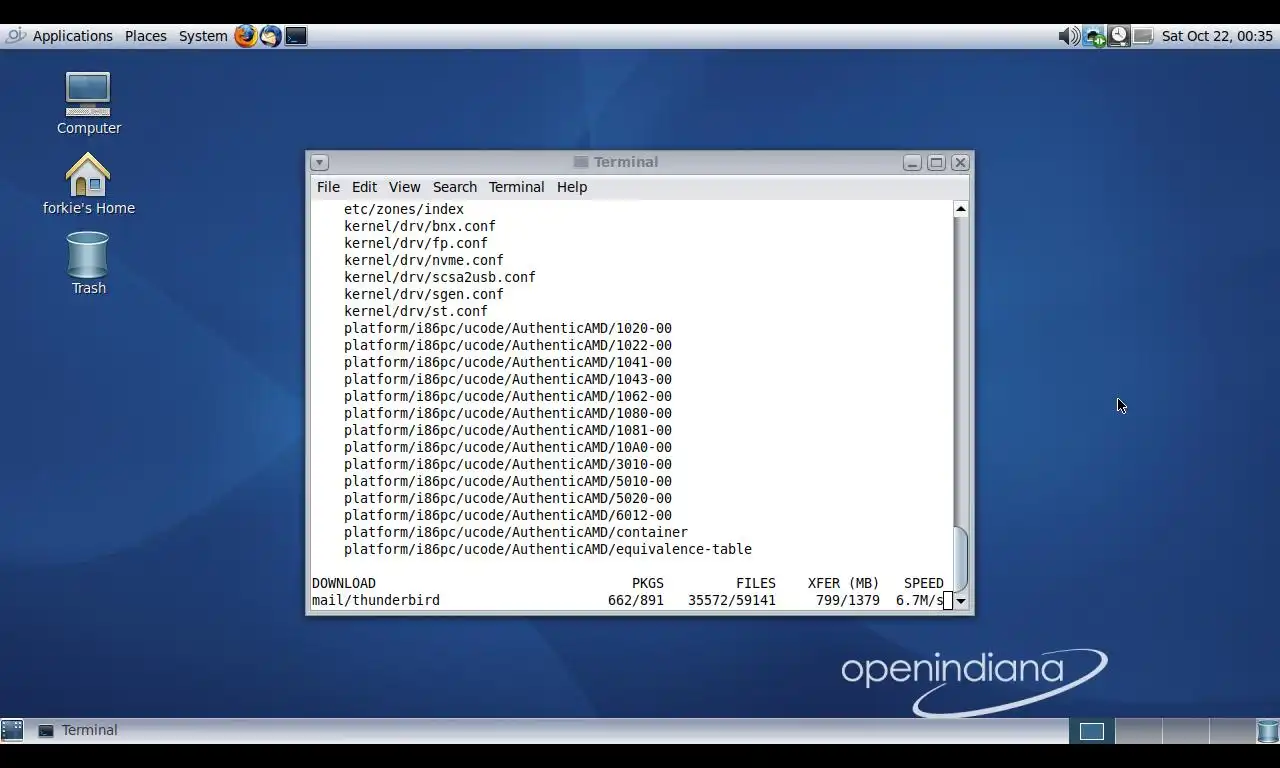Launch Firefox from the top panel
The image size is (1280, 768).
pyautogui.click(x=246, y=36)
